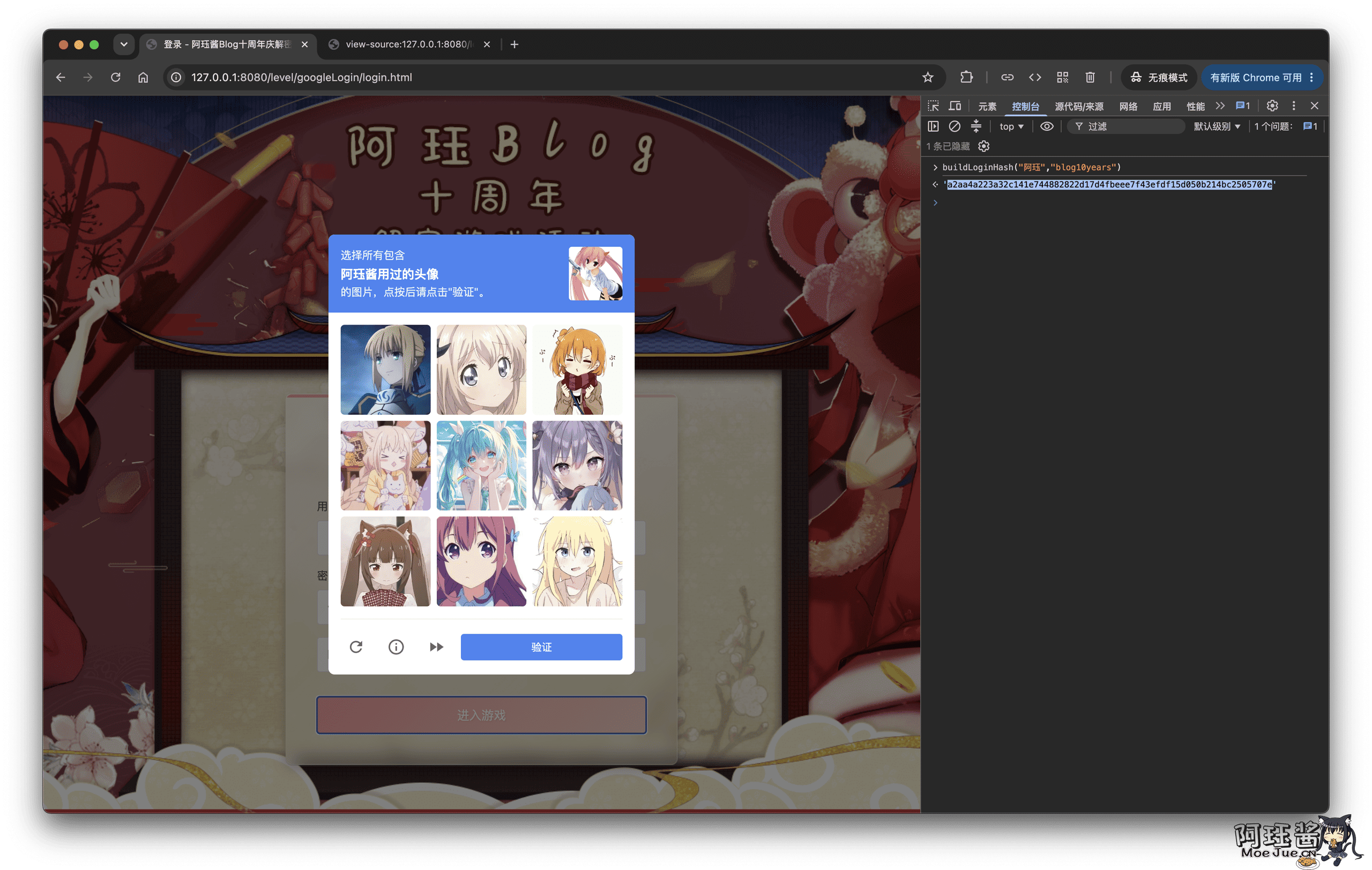Select the long blonde hair girl image
1372x870 pixels.
(577, 561)
